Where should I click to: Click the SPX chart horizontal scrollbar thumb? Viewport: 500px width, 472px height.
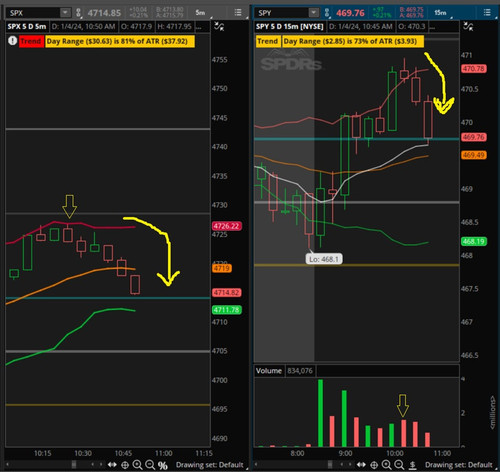point(74,464)
